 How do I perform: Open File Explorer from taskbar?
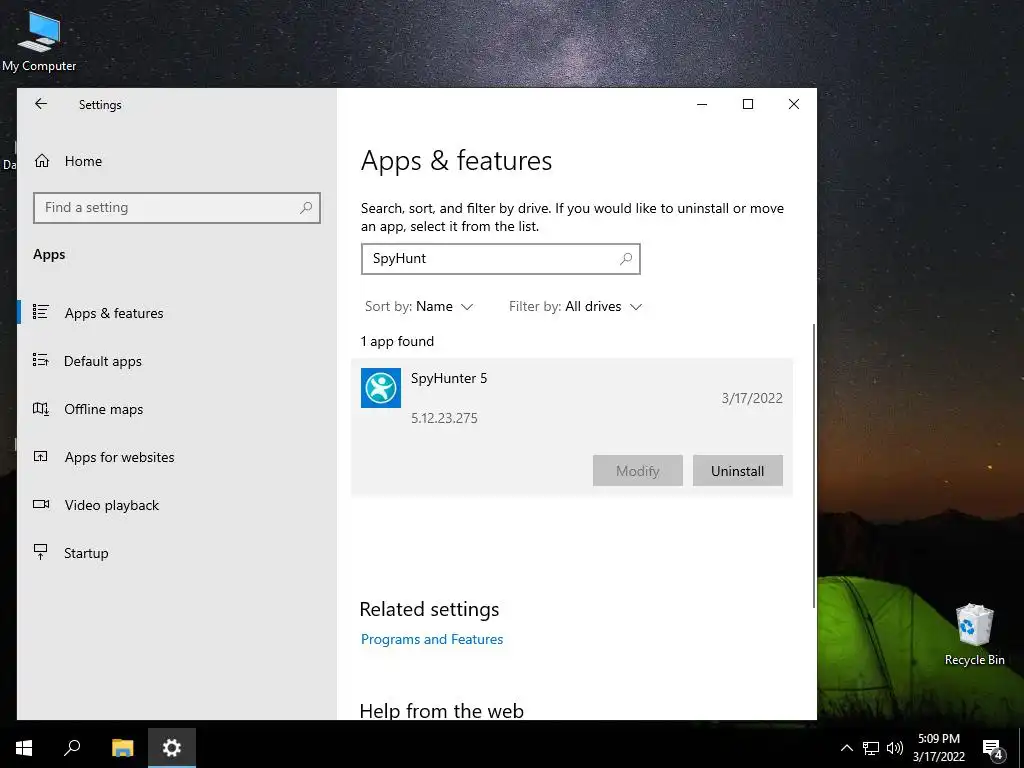coord(122,748)
